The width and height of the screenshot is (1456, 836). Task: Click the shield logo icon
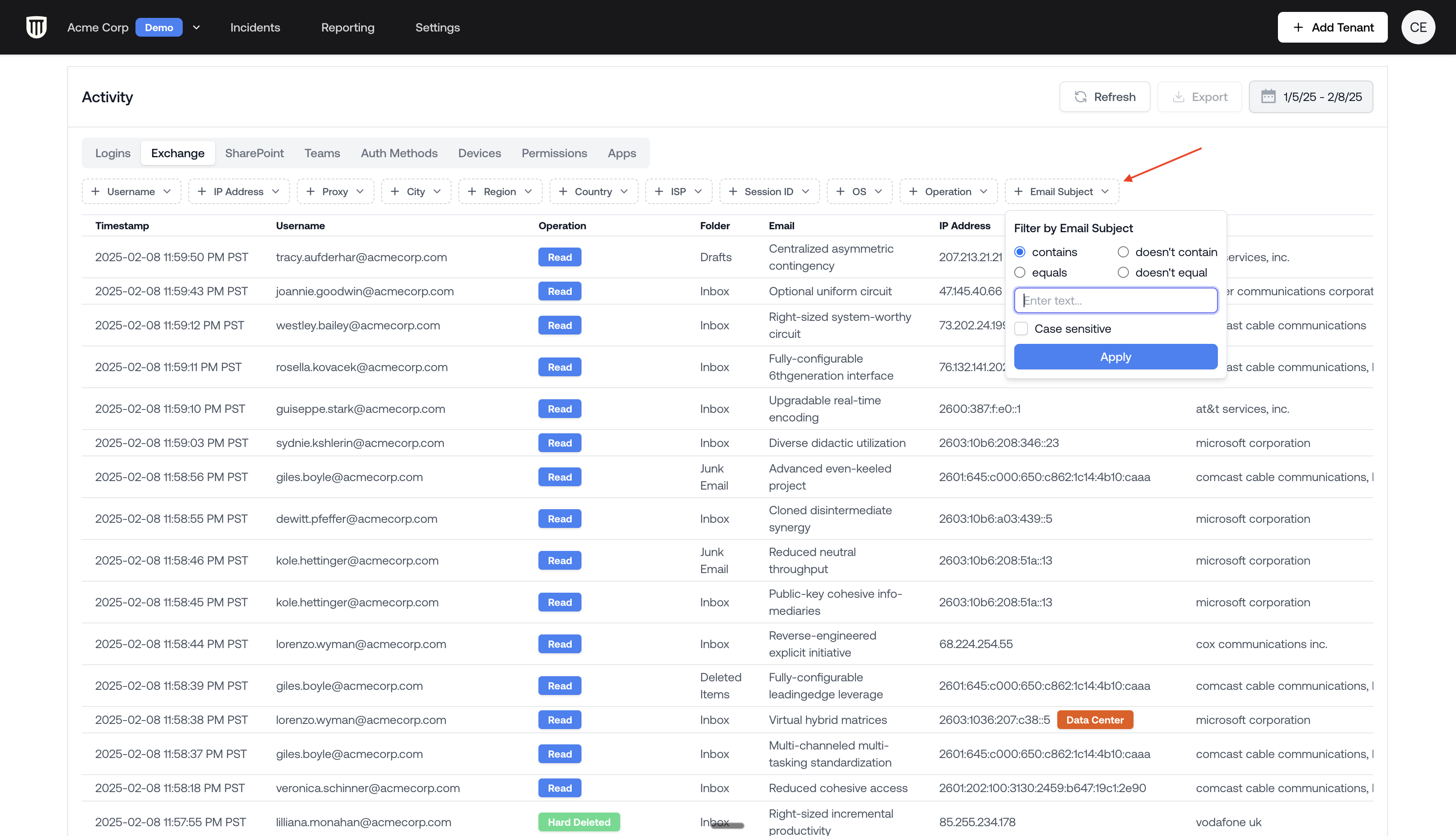click(36, 27)
